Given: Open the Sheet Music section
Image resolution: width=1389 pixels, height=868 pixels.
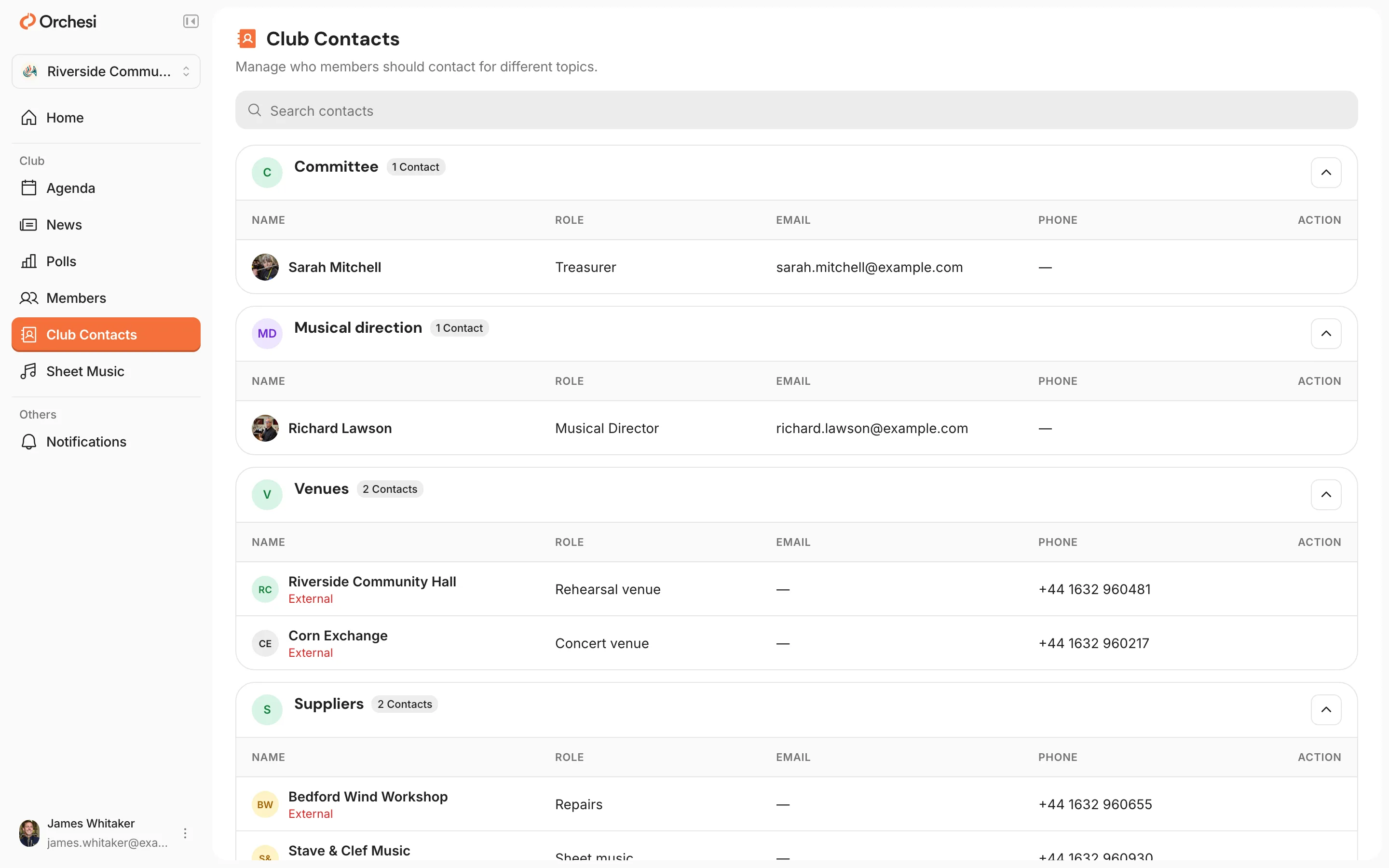Looking at the screenshot, I should (x=106, y=371).
